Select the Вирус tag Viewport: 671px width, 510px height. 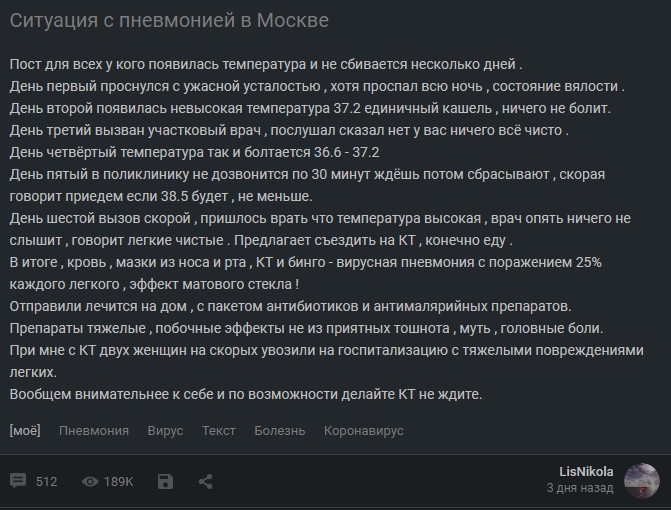coord(165,430)
